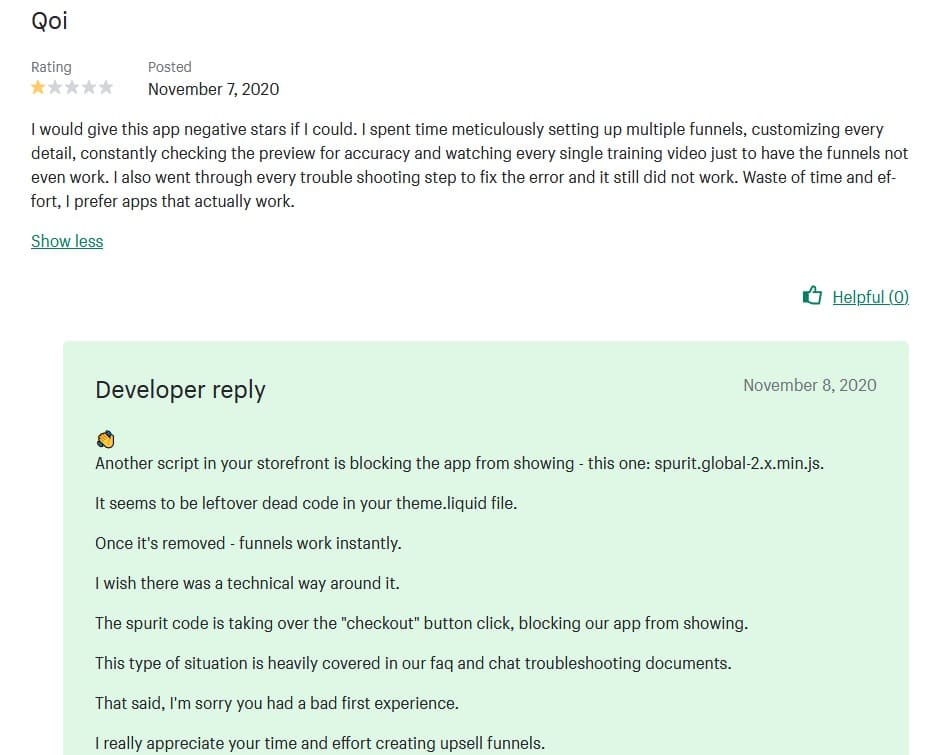Click the third gray rating star
Viewport: 932px width, 755px height.
pos(72,88)
